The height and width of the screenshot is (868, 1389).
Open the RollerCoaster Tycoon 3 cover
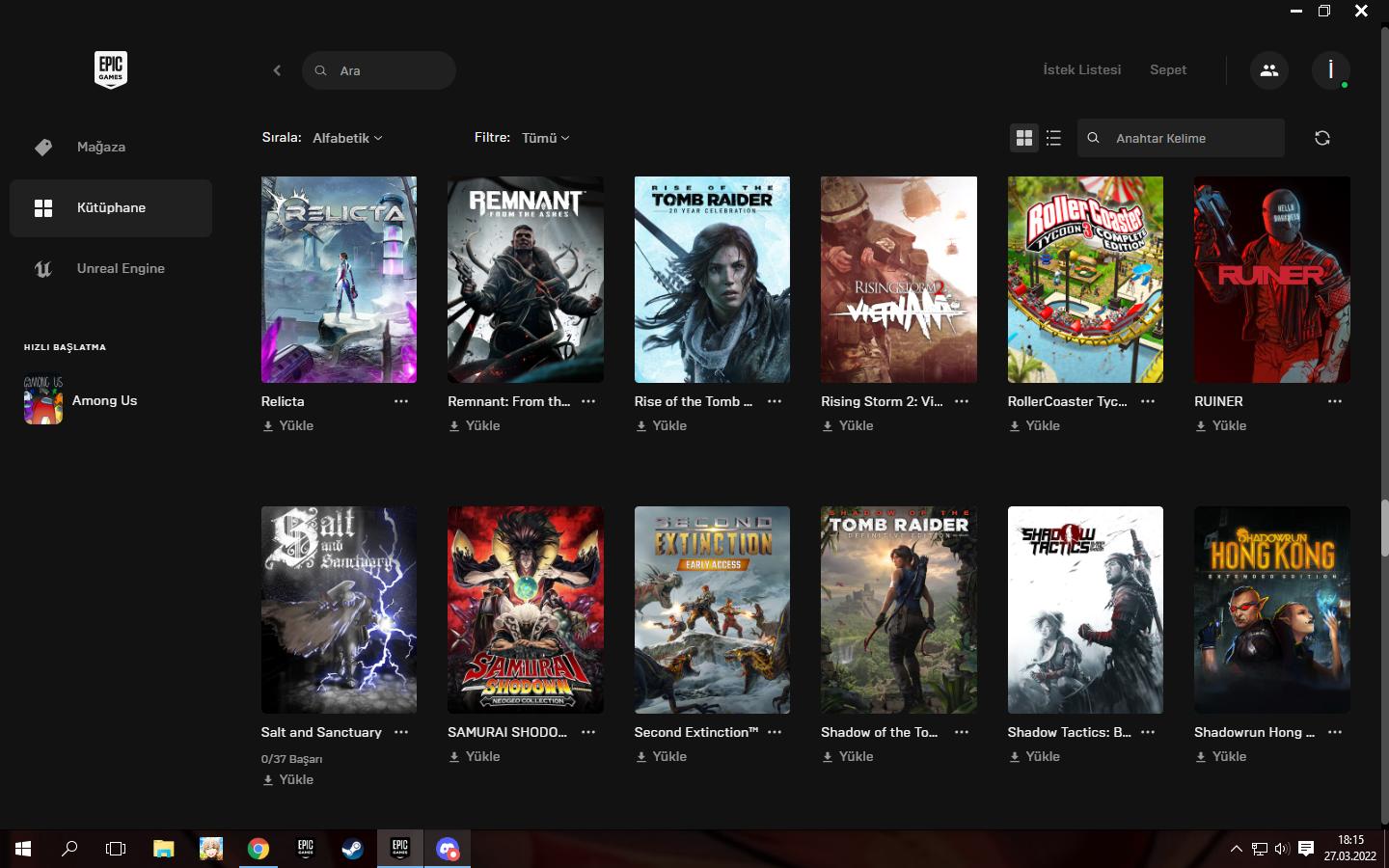pos(1085,280)
